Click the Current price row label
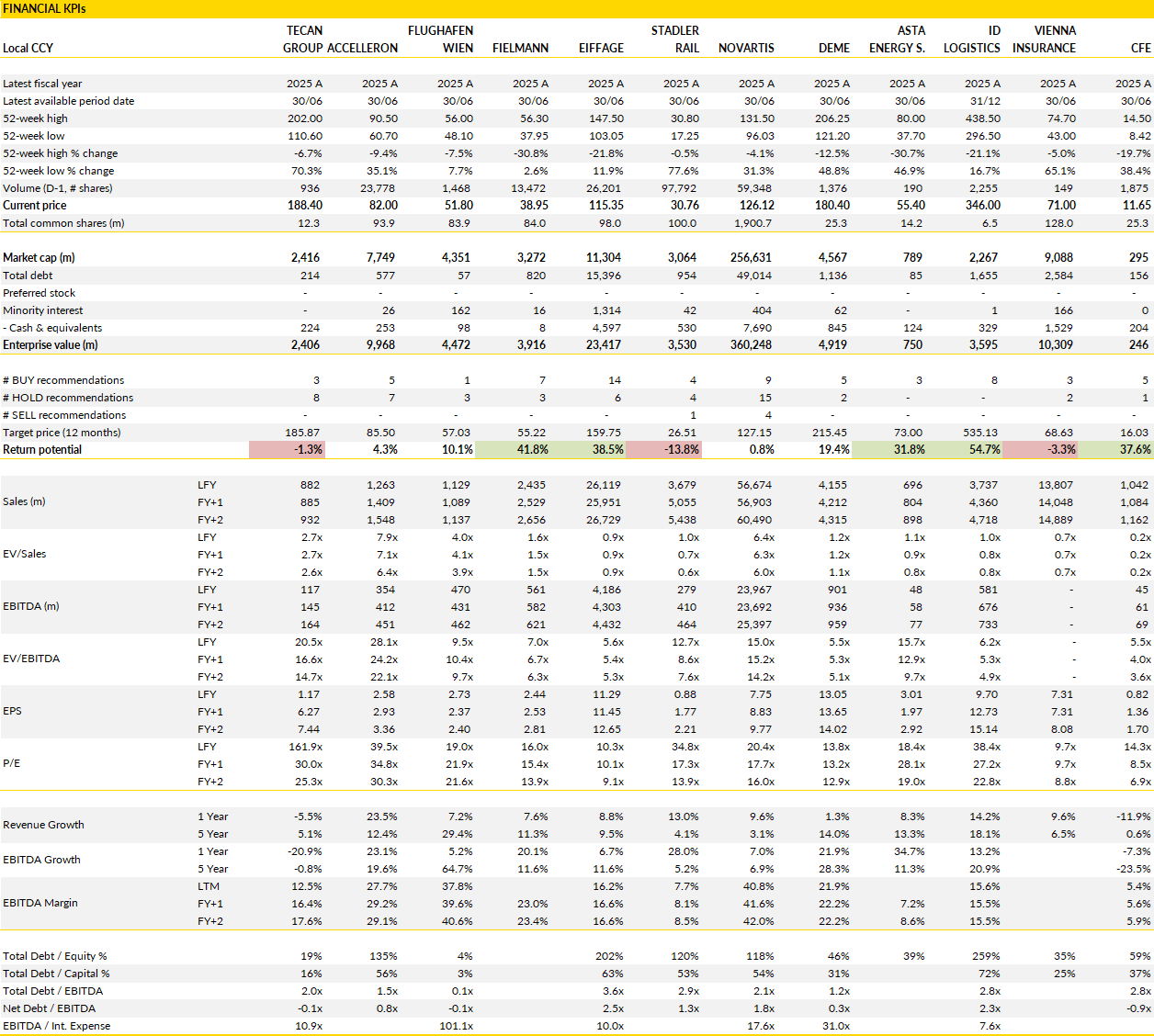Viewport: 1154px width, 1036px height. [35, 206]
